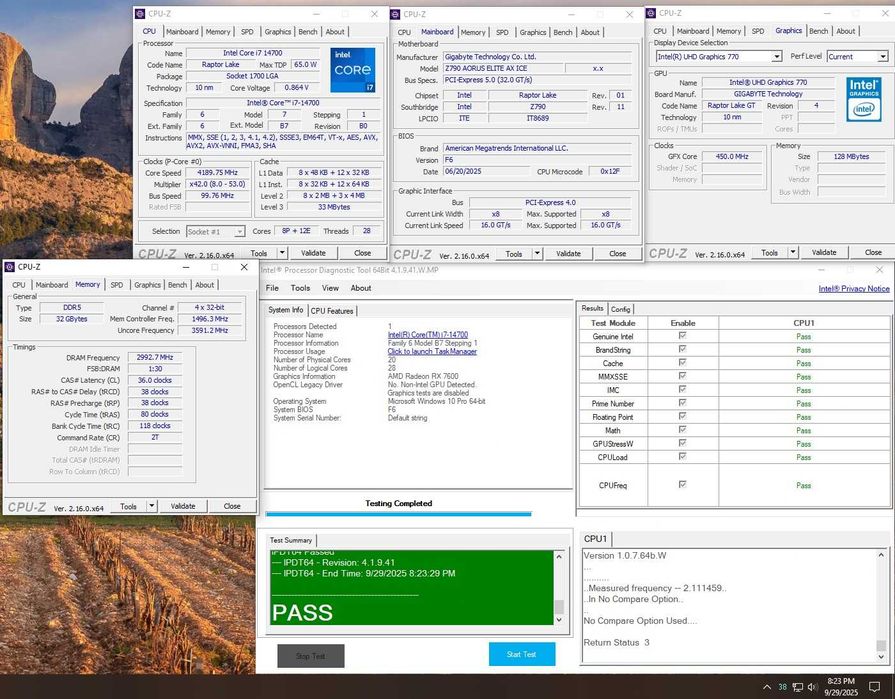Toggle the CPUFreq test checkbox
The image size is (895, 699).
pos(682,484)
